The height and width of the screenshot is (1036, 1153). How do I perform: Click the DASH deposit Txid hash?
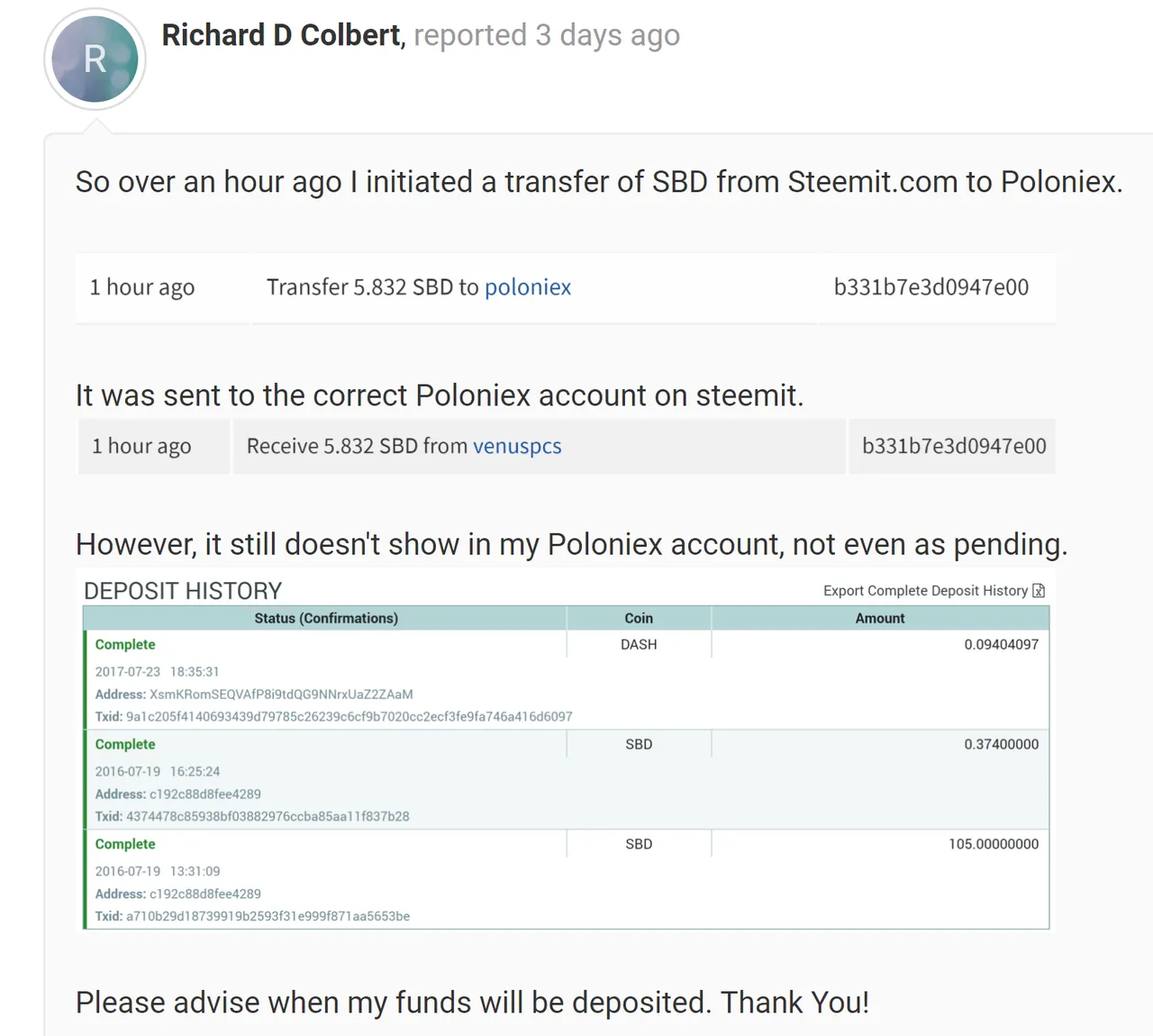coord(350,717)
